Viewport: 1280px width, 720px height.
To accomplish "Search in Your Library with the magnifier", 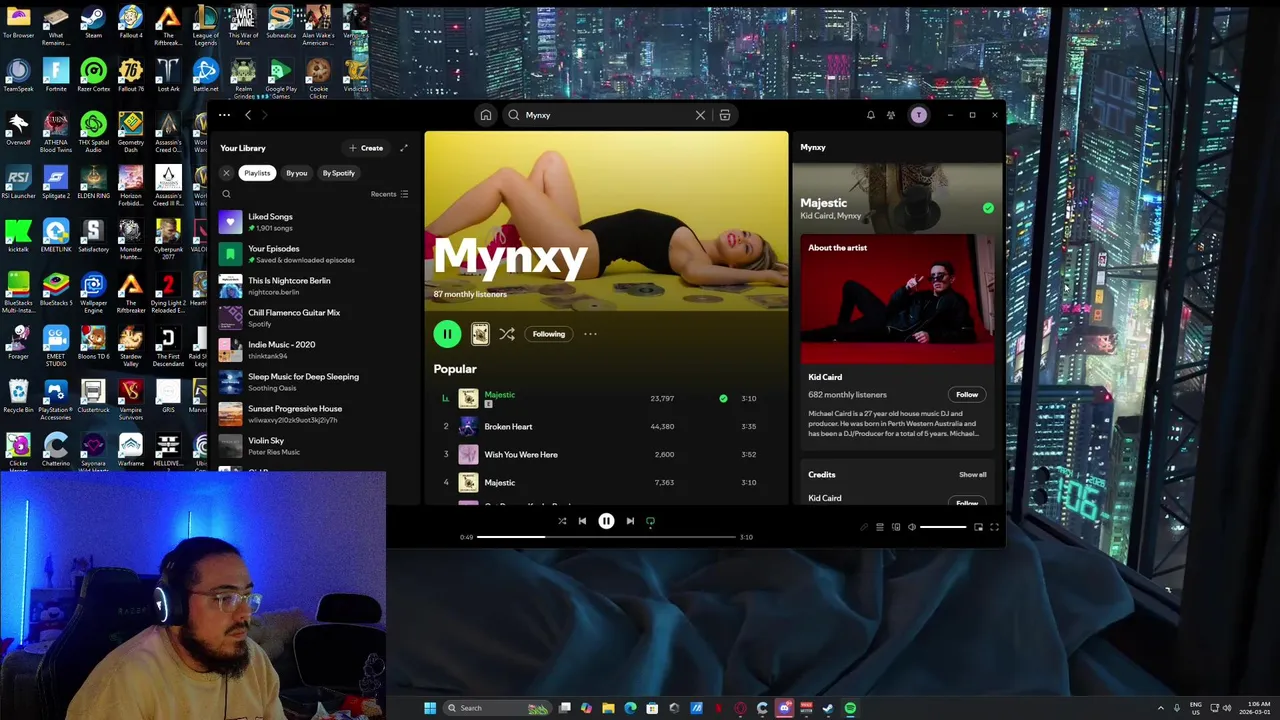I will [x=226, y=194].
